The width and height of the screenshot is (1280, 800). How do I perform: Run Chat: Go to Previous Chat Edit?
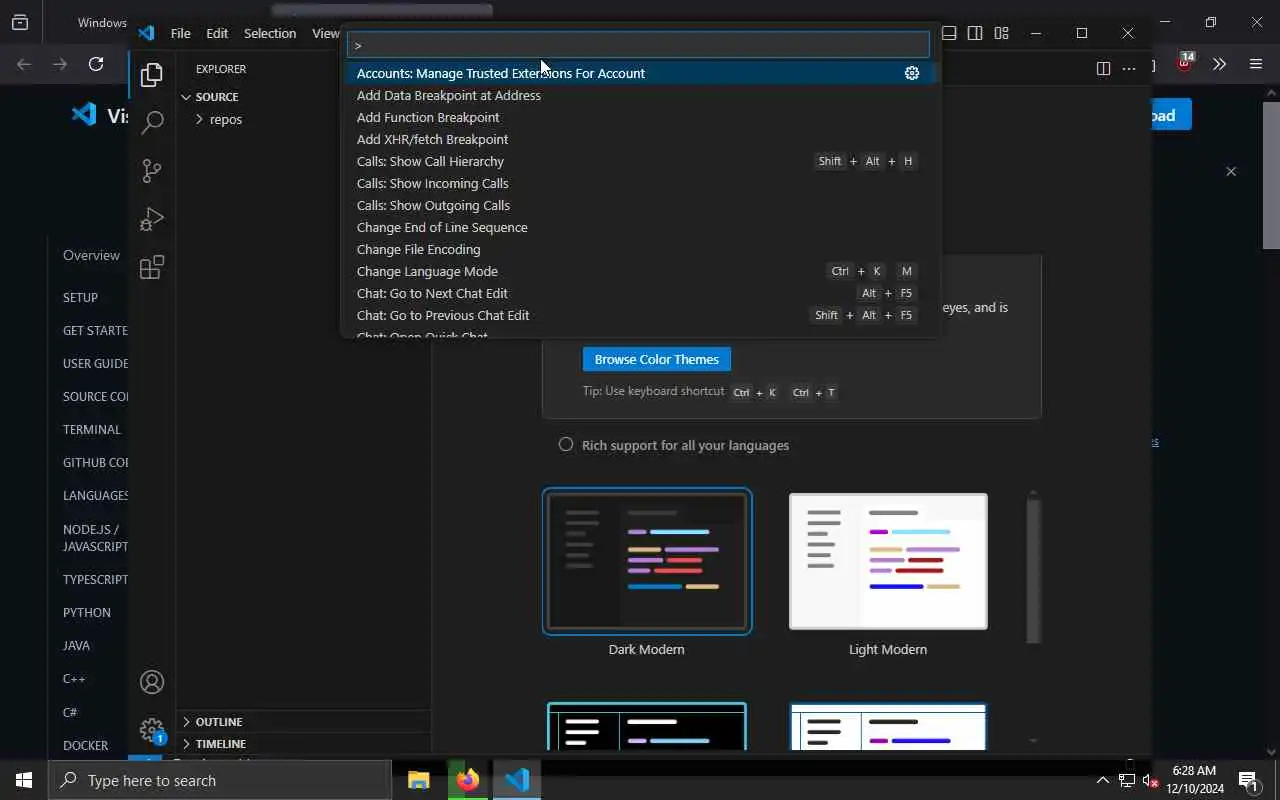(639, 315)
